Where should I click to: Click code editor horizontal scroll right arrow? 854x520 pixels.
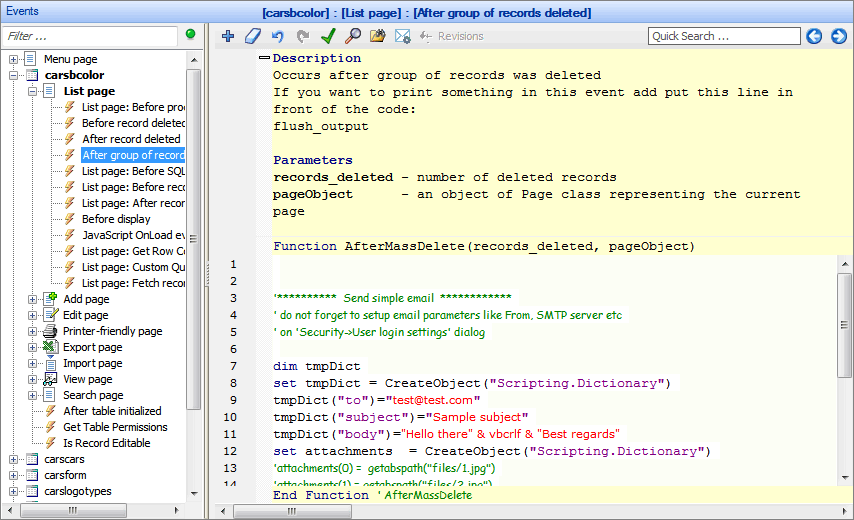(x=845, y=511)
